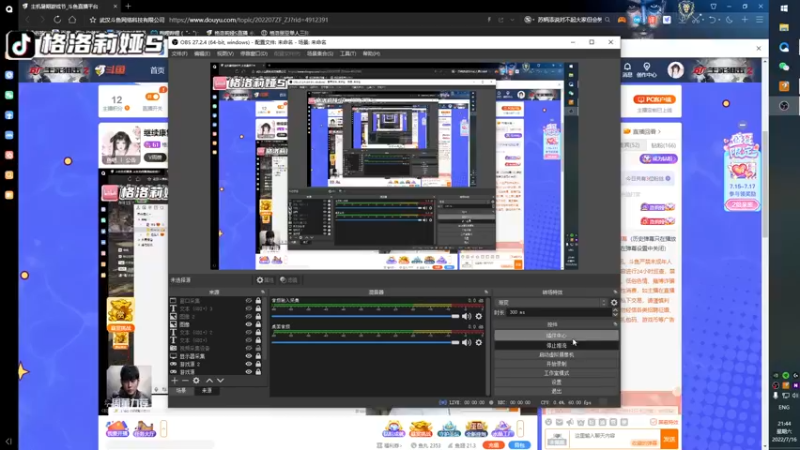This screenshot has width=800, height=450.
Task: Collapse browser sidebar with bottom-left arrow
Action: pyautogui.click(x=9, y=441)
